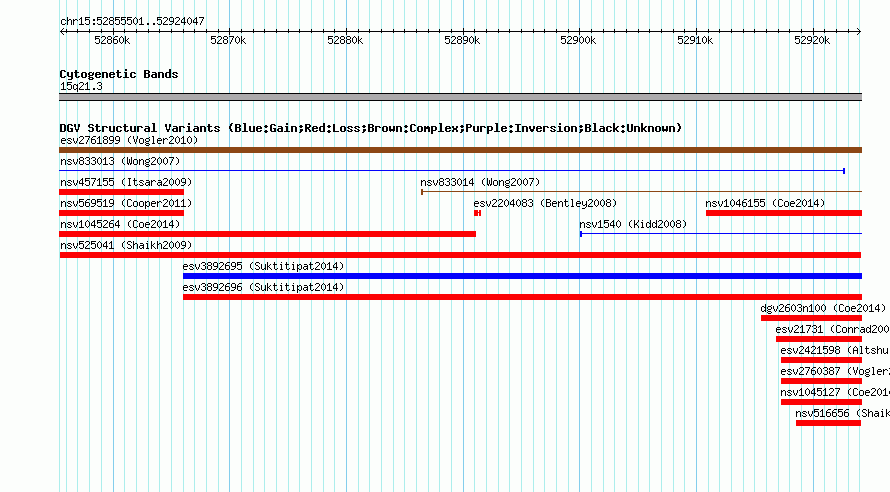Click the 52880k ruler tick label

(x=345, y=40)
